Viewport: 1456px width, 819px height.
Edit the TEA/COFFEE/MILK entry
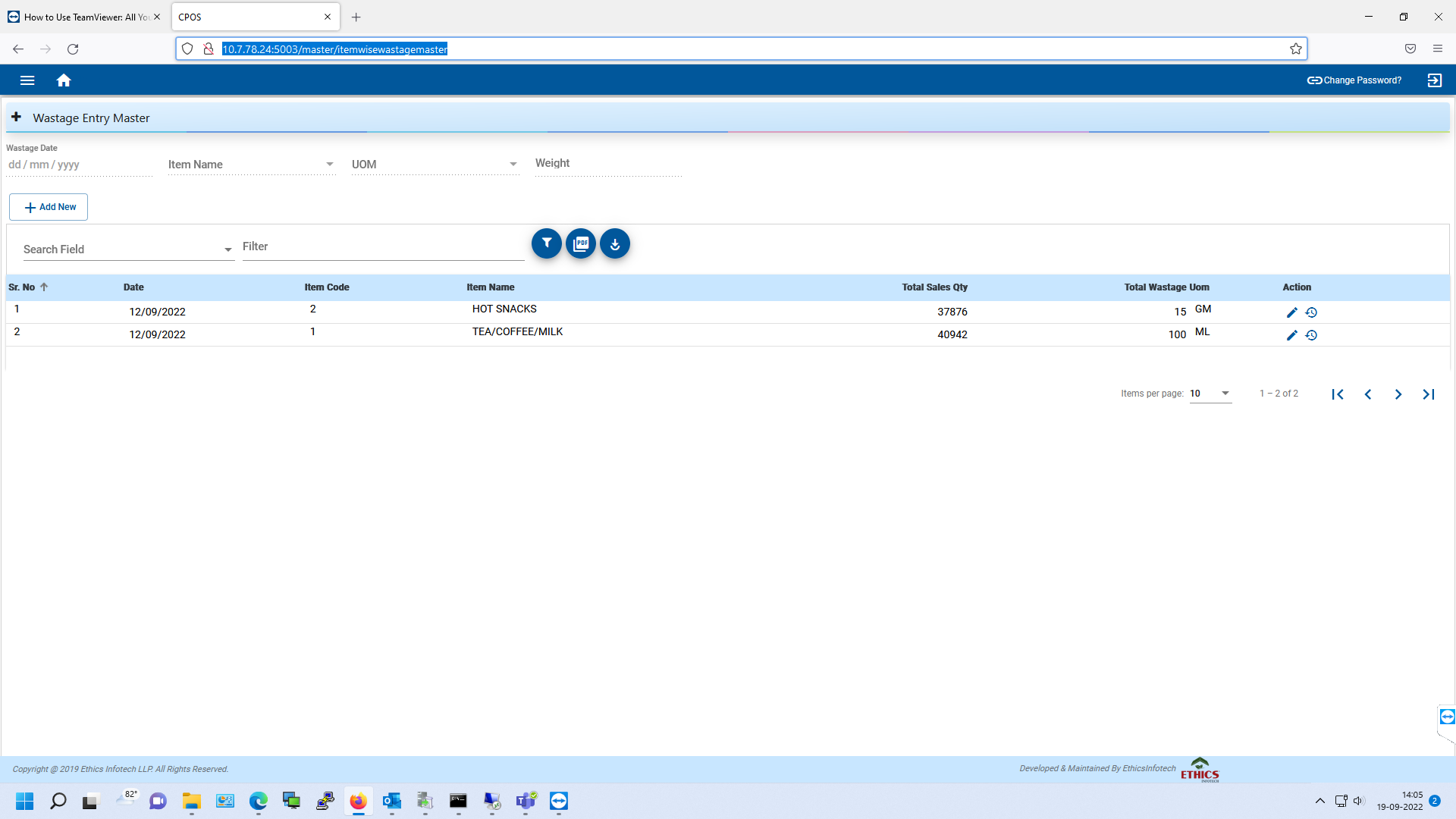1291,335
